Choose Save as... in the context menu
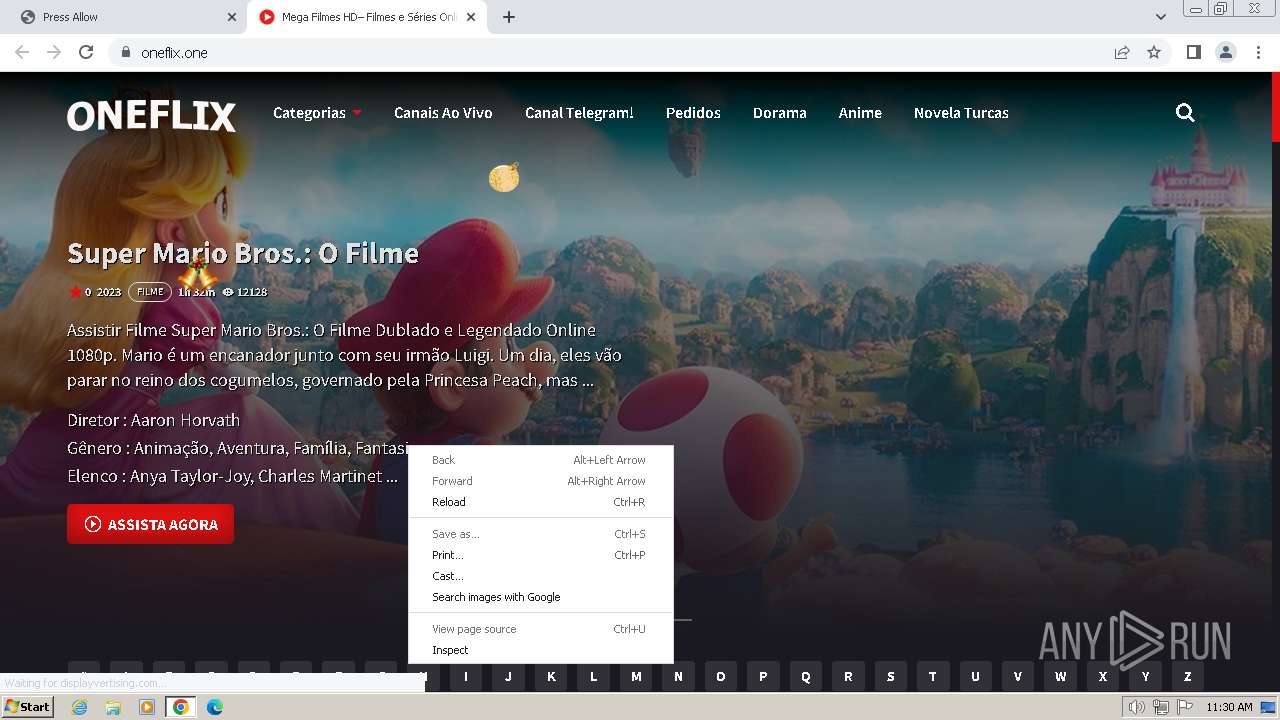The height and width of the screenshot is (720, 1280). pos(540,534)
